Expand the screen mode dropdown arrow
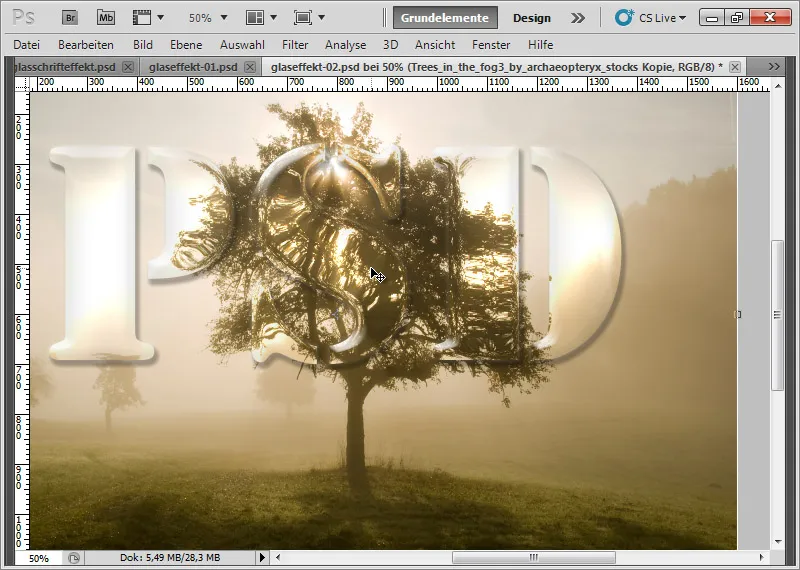The height and width of the screenshot is (570, 800). [321, 18]
